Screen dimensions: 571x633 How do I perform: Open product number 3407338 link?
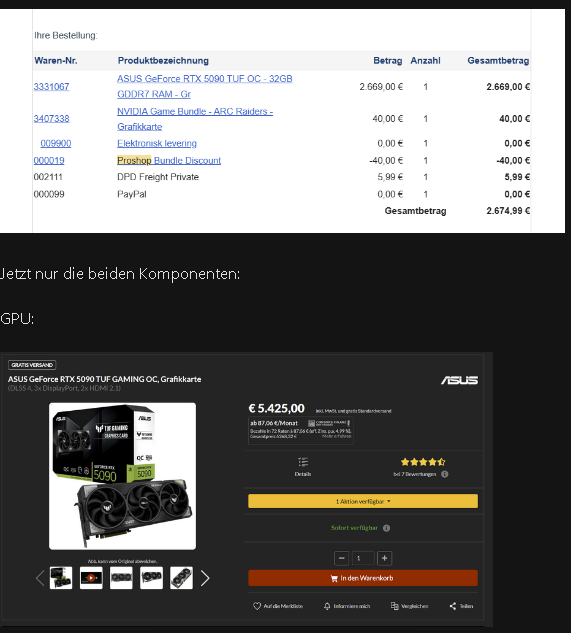[x=51, y=118]
